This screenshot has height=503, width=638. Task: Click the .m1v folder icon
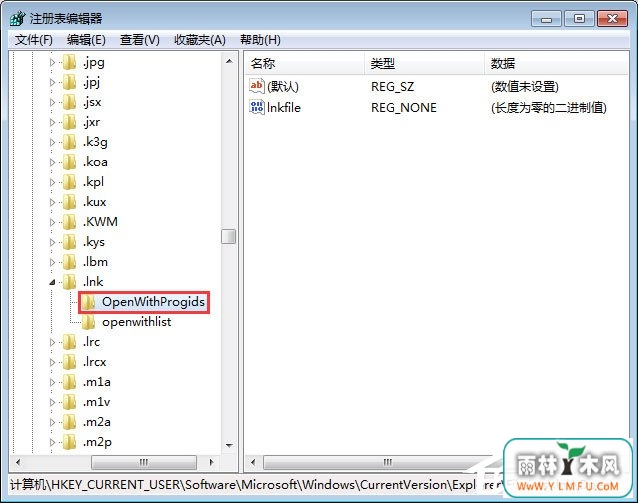click(x=69, y=402)
